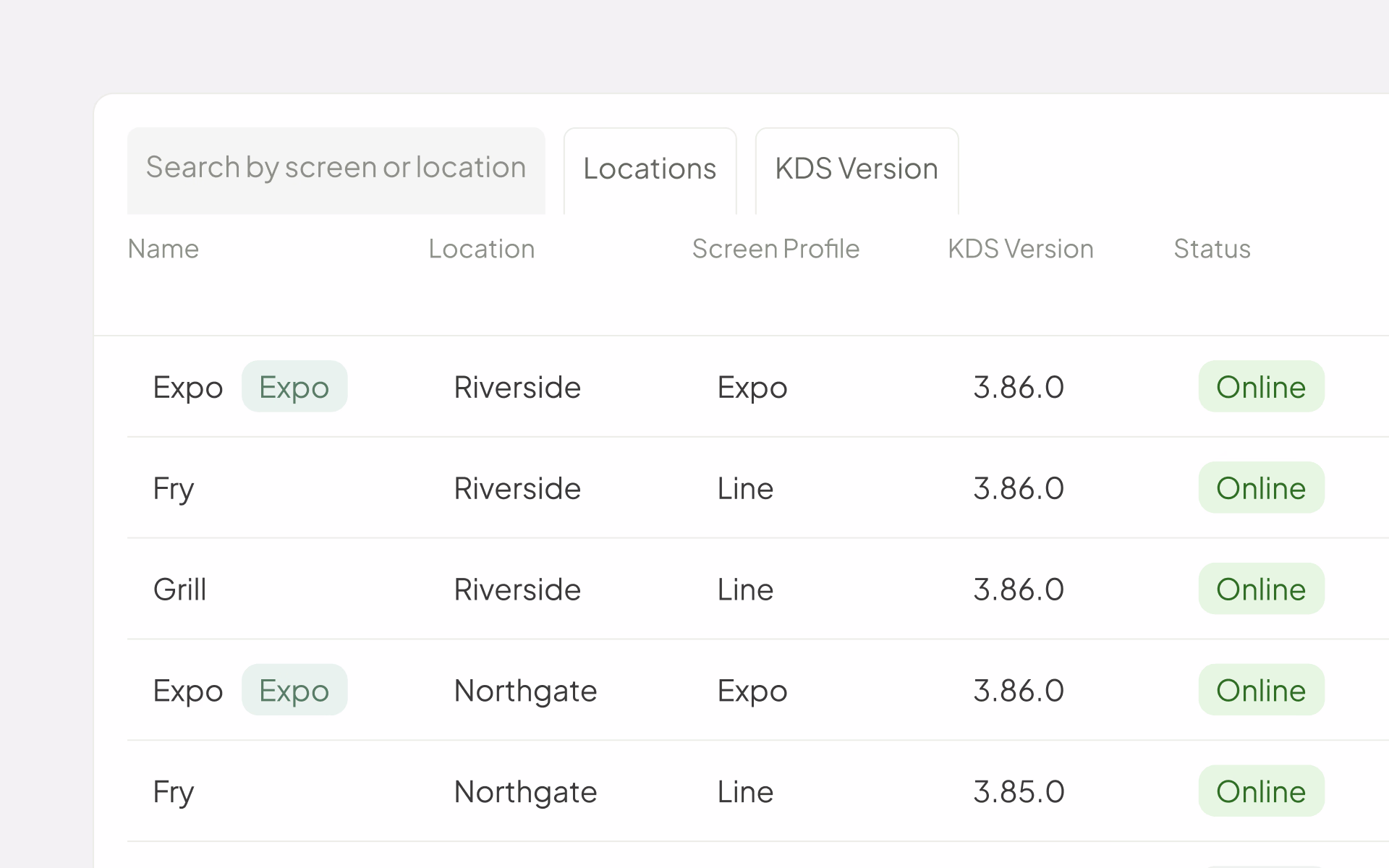The image size is (1389, 868).
Task: Select the Expo tag in the Riverside row
Action: click(x=294, y=386)
